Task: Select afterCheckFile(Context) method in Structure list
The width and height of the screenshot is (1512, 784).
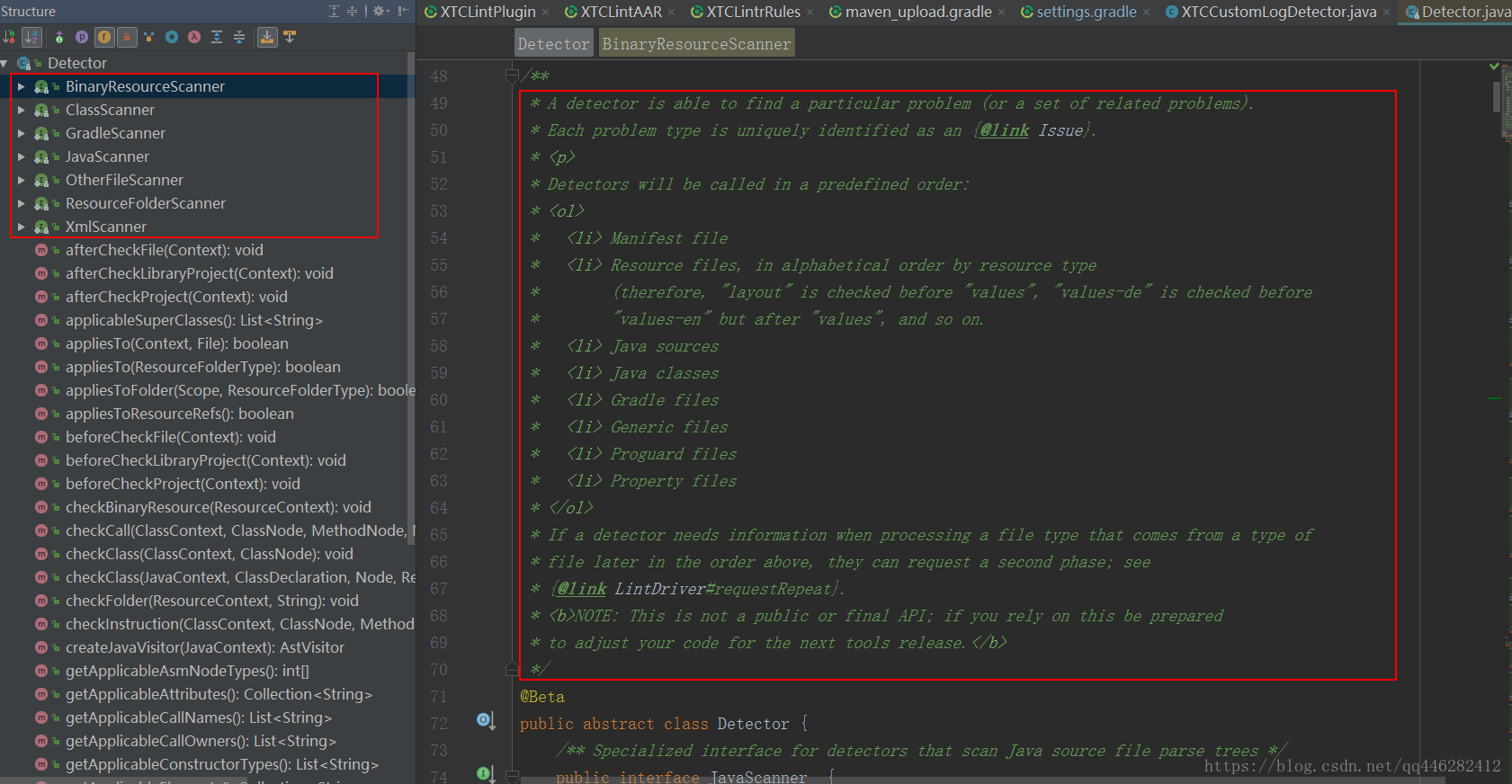Action: tap(164, 250)
